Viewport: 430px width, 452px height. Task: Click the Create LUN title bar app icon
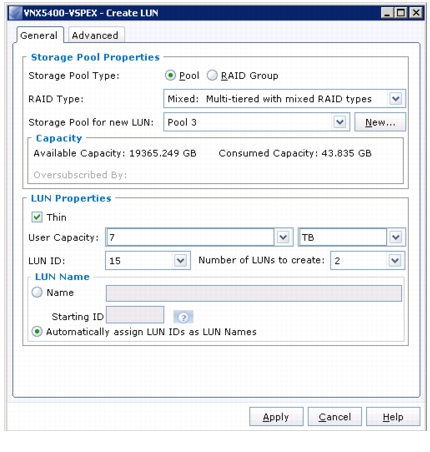pos(15,13)
